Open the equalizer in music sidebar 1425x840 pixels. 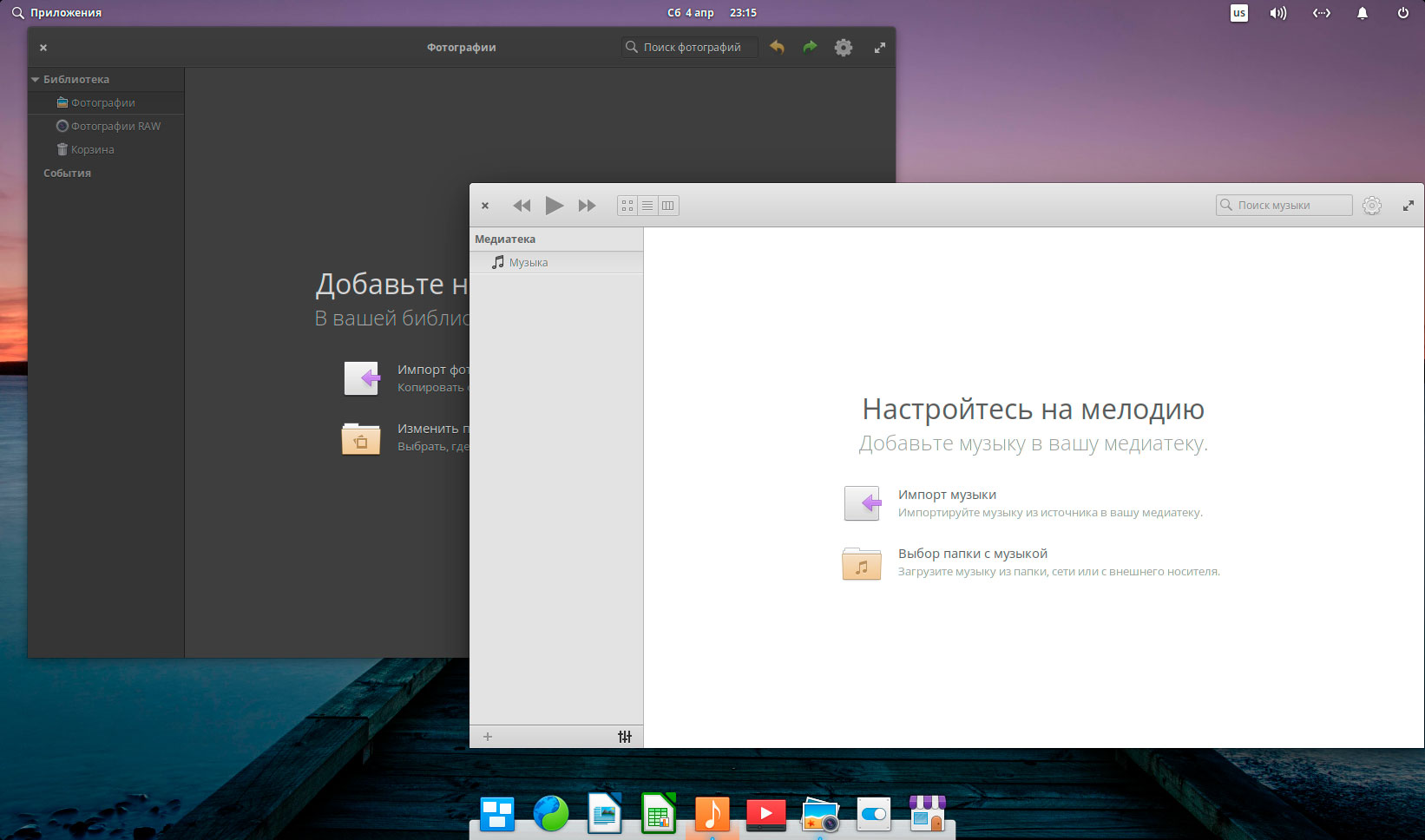625,737
